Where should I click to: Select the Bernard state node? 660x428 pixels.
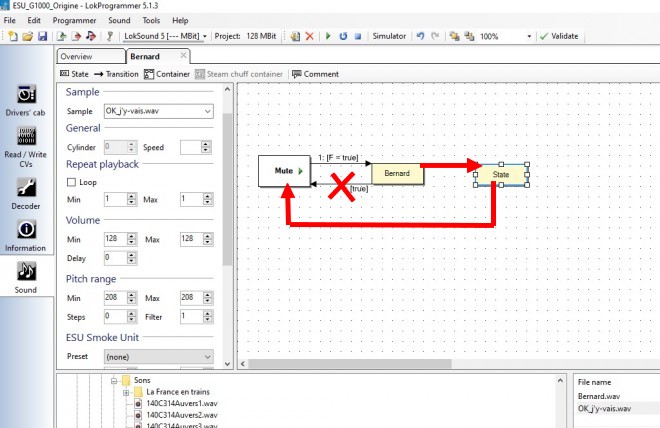(397, 174)
